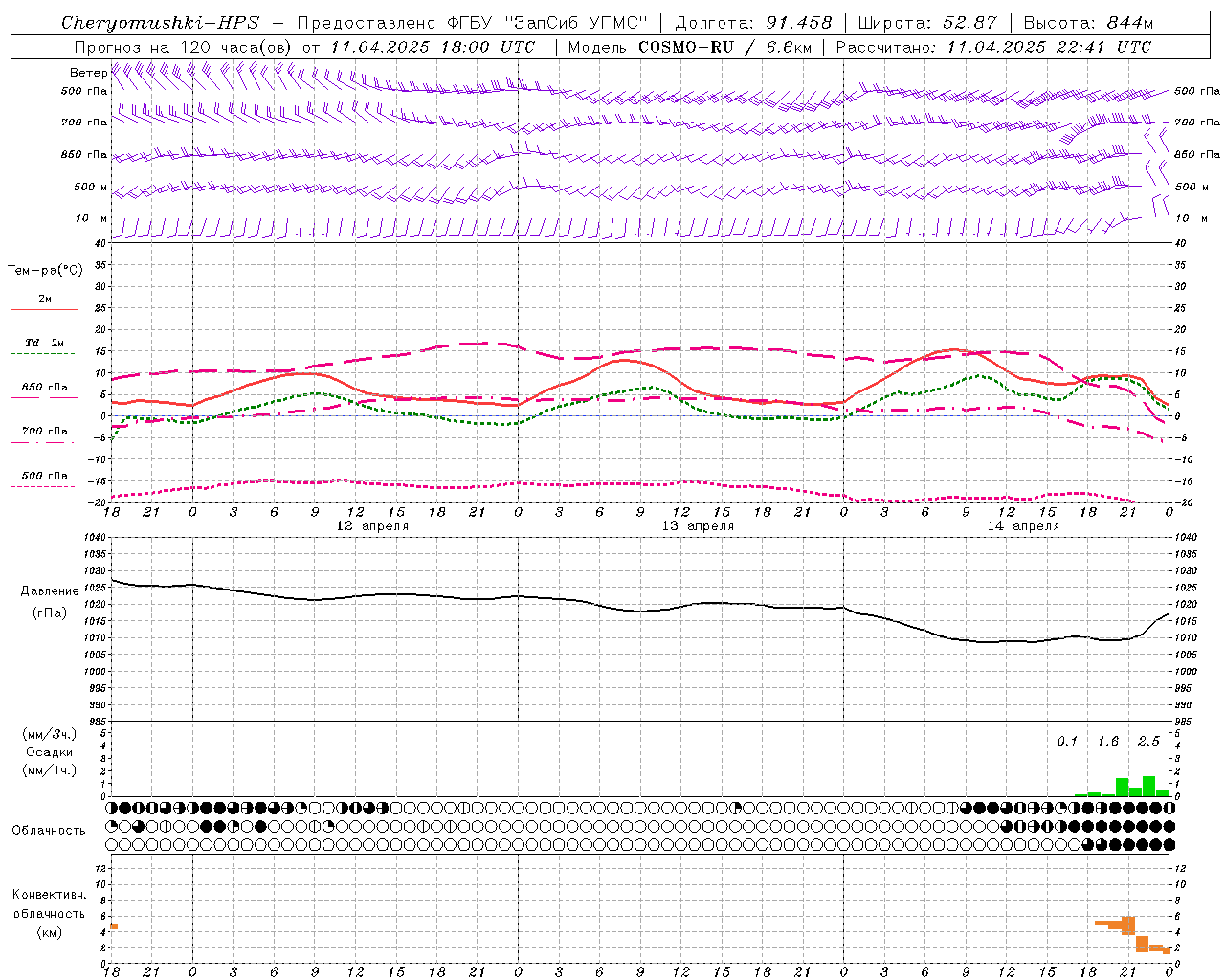This screenshot has height=980, width=1225.
Task: Click the latitude value "Широта: 52.87"
Action: click(927, 23)
